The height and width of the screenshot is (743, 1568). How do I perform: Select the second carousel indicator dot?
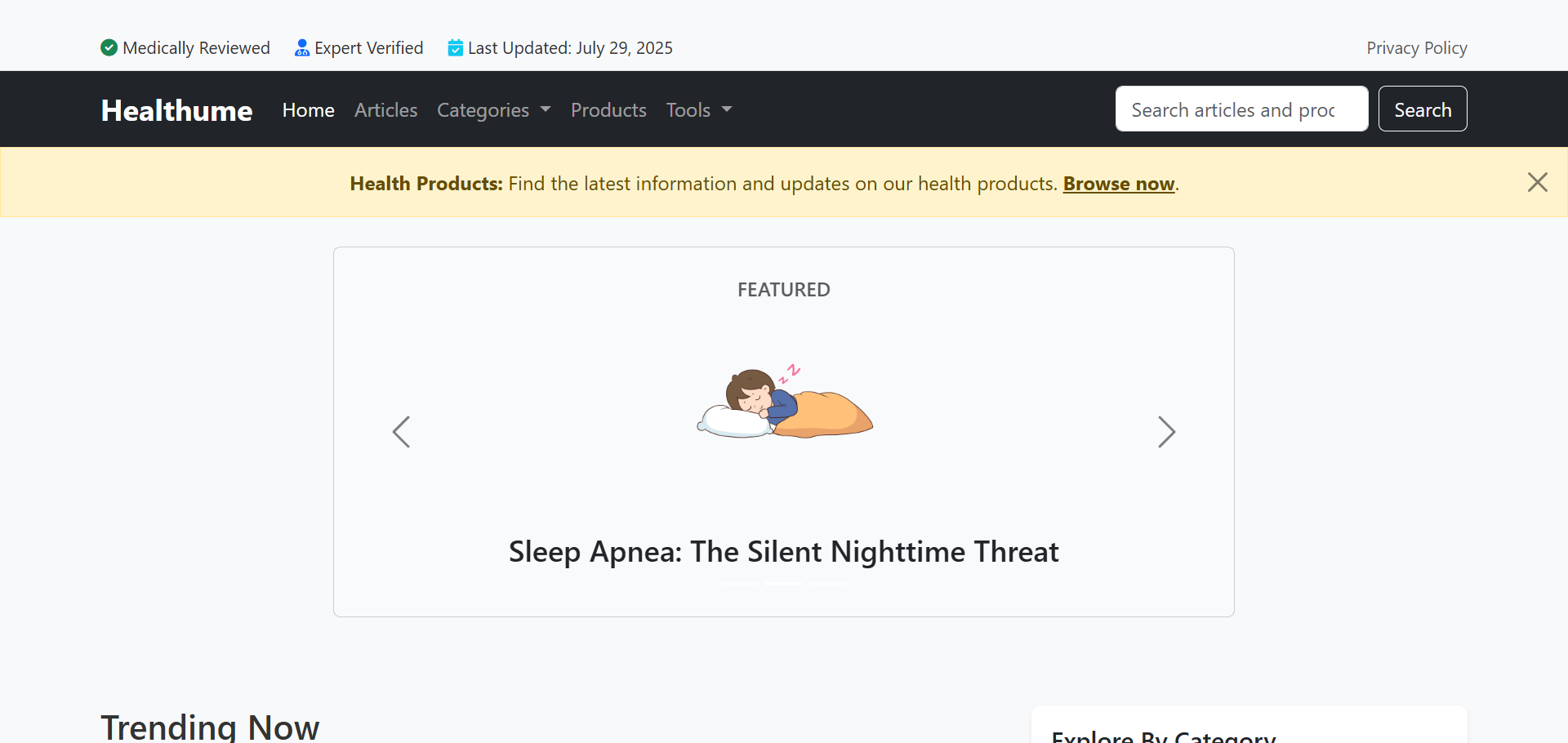tap(782, 583)
